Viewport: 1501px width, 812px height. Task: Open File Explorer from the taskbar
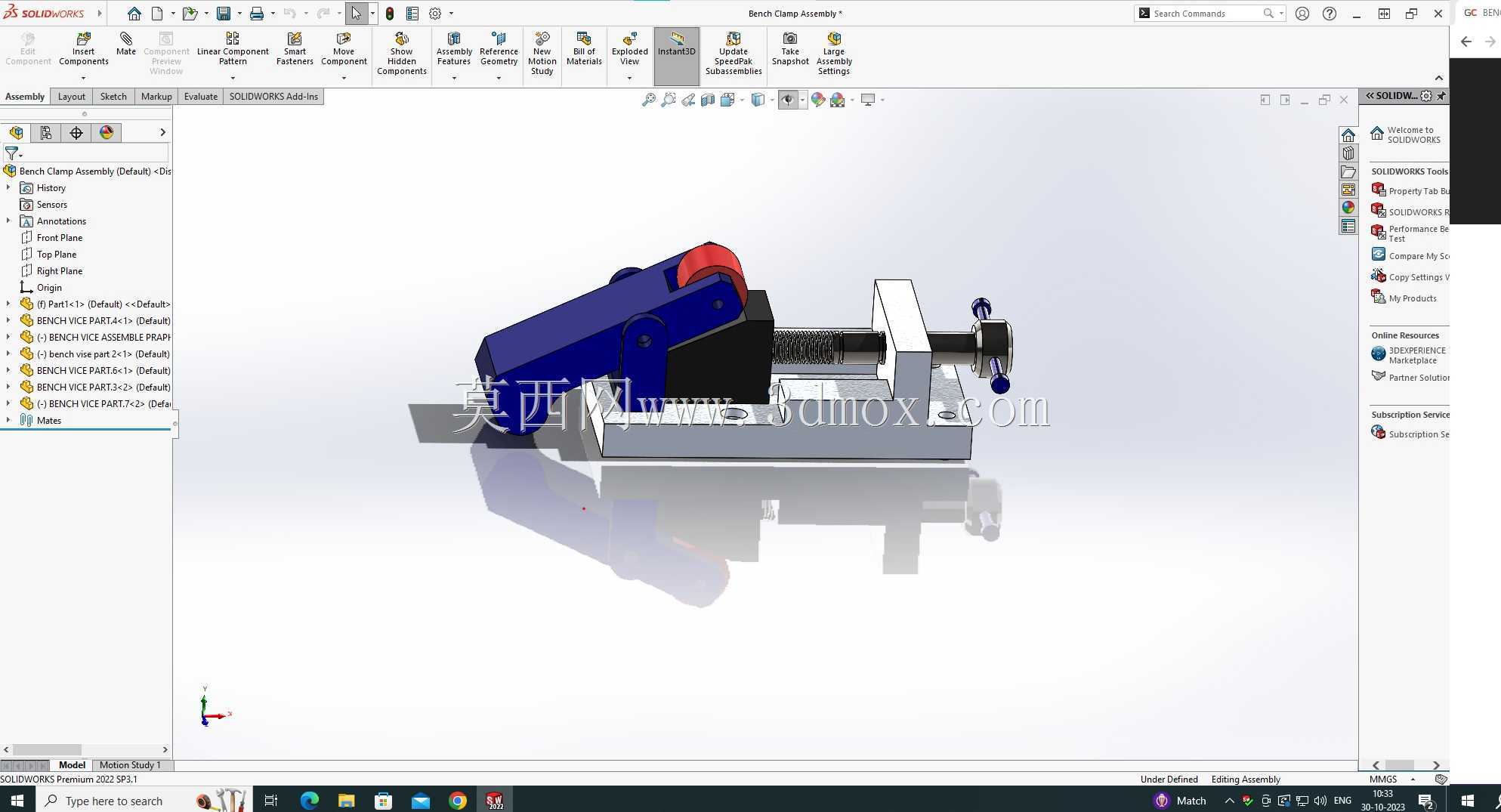347,800
